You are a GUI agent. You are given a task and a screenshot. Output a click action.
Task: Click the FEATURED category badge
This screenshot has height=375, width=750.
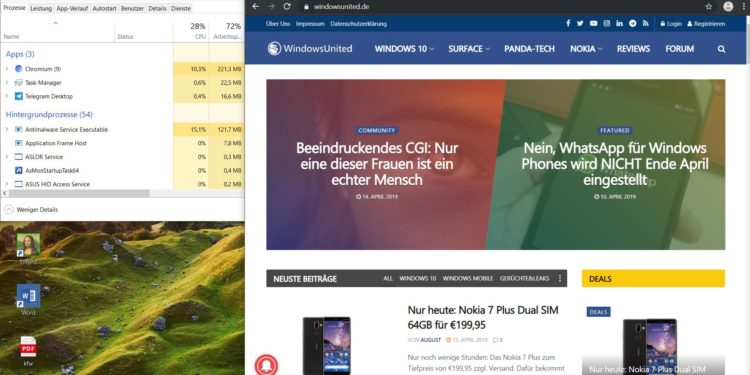click(615, 130)
